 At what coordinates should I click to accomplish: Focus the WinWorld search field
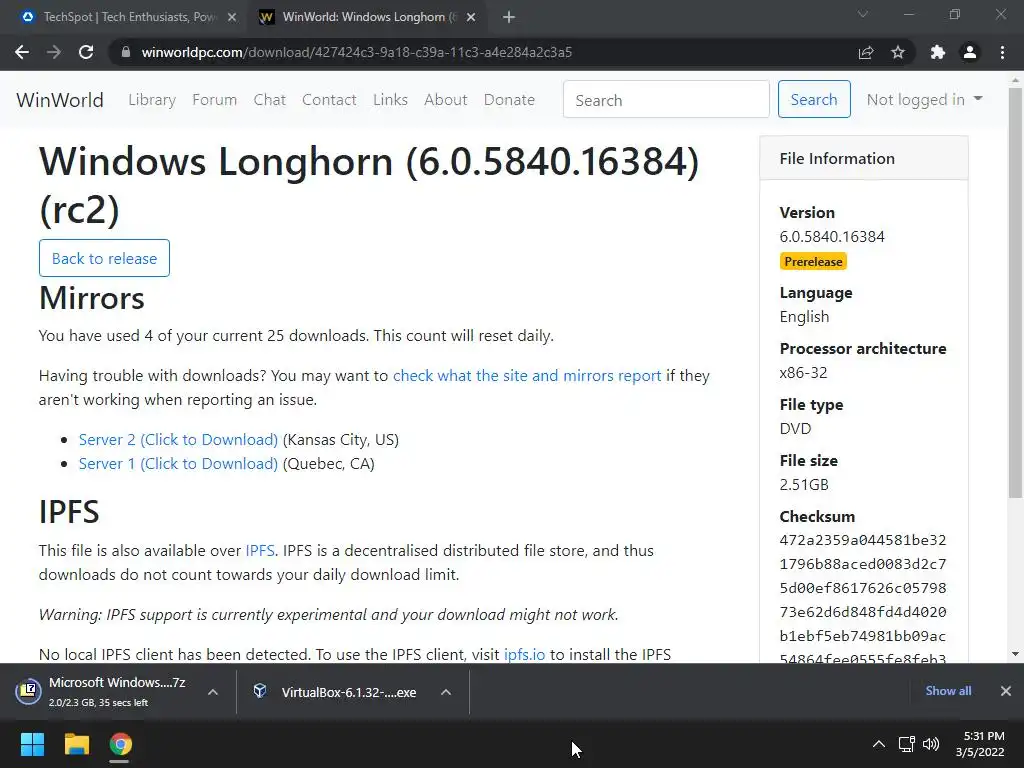click(666, 99)
